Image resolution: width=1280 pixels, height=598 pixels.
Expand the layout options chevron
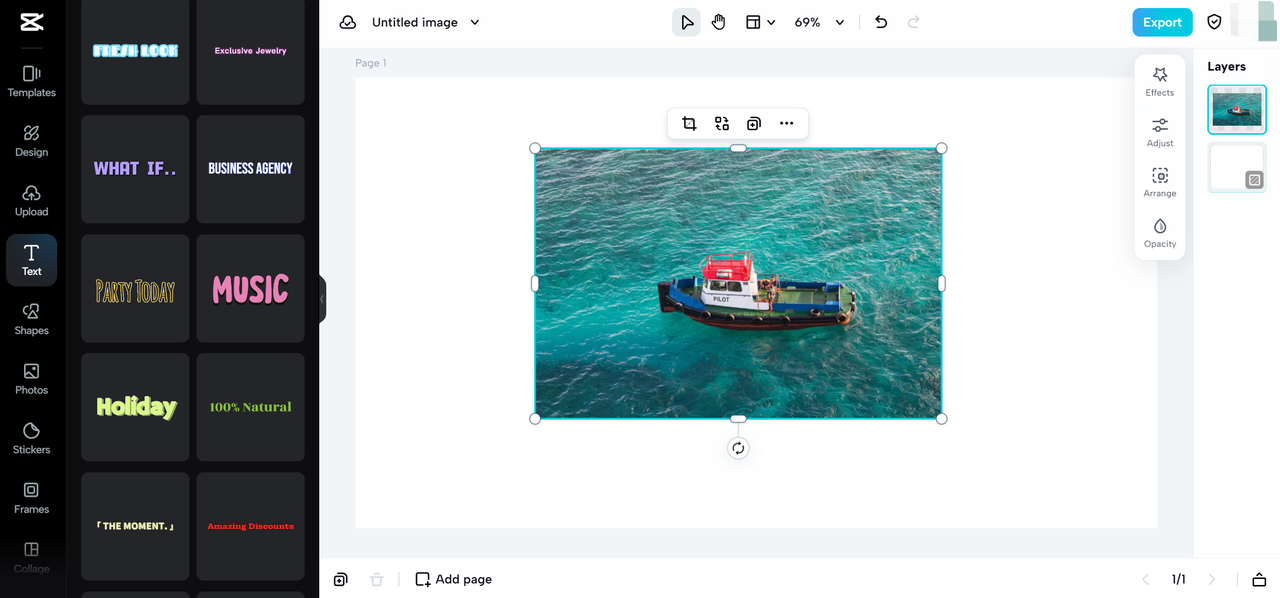pos(771,22)
